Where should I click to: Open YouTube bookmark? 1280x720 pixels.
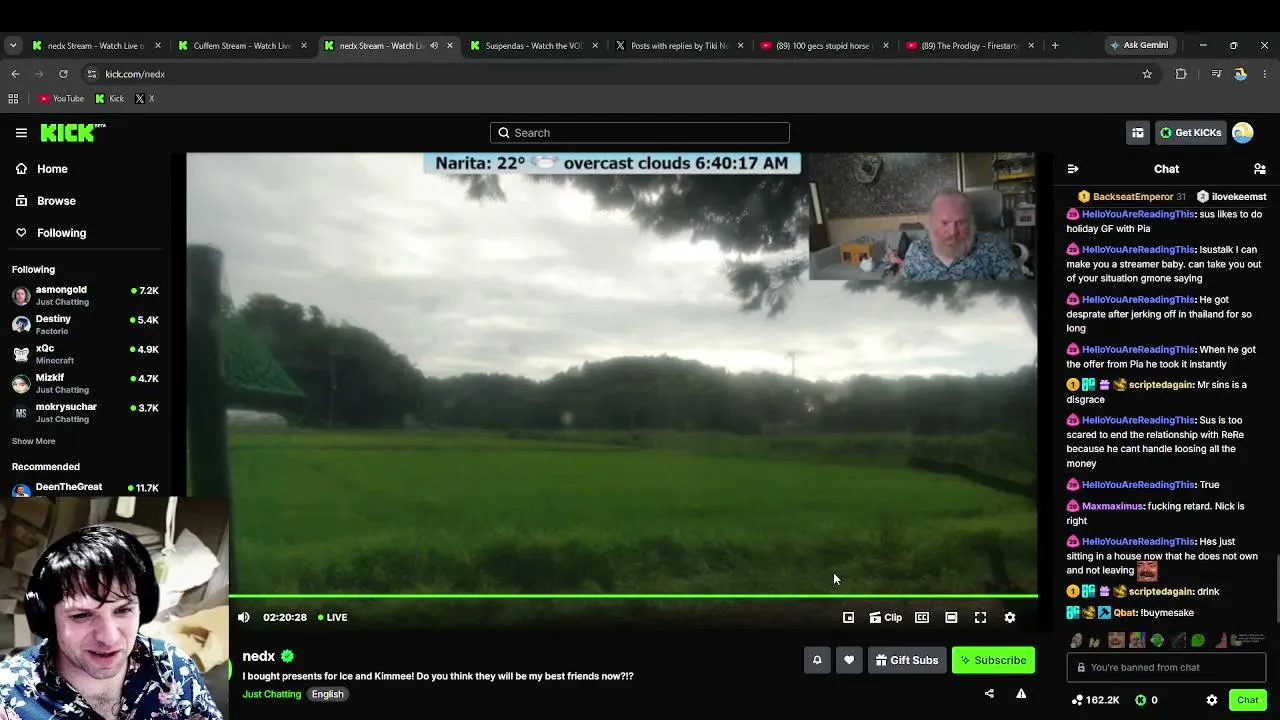[61, 98]
